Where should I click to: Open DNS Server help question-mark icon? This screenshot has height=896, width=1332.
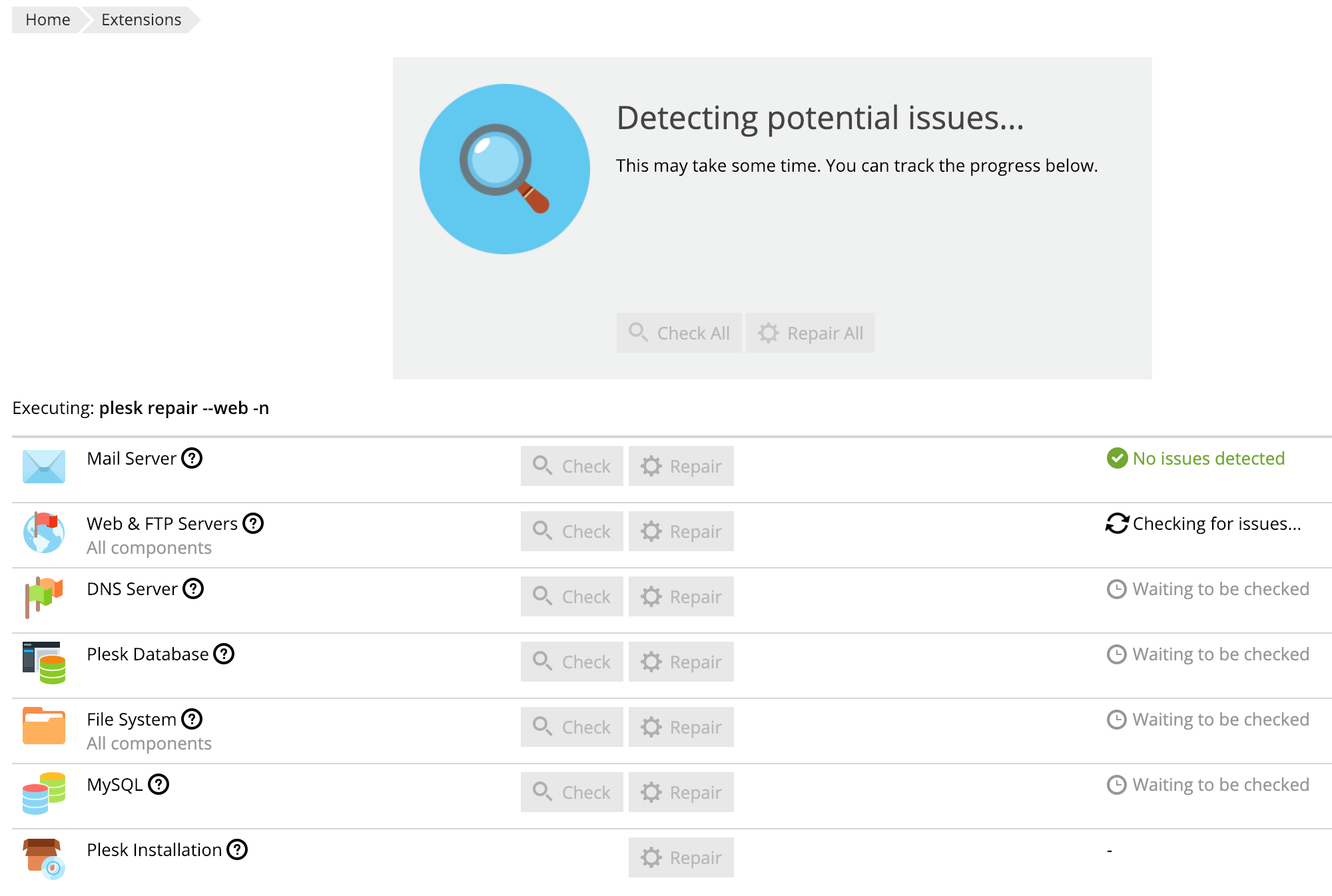(x=193, y=588)
